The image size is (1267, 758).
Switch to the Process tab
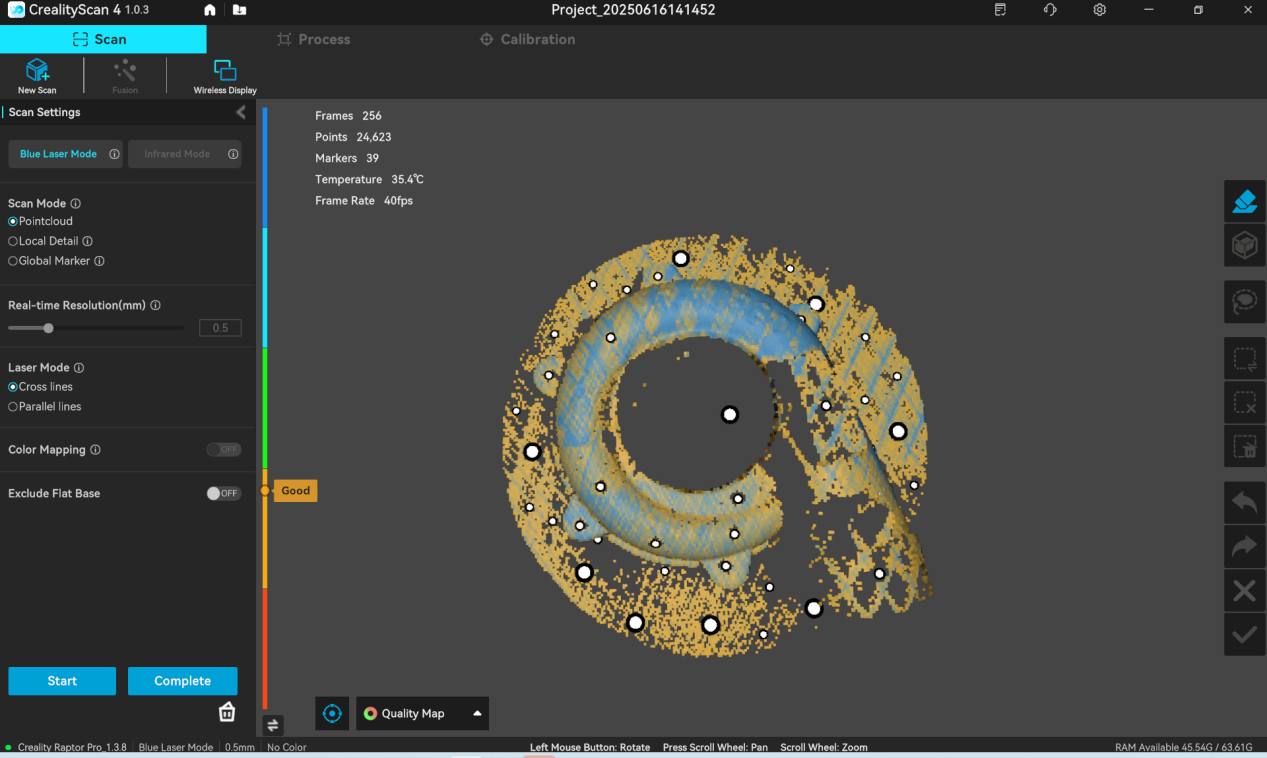pyautogui.click(x=313, y=40)
